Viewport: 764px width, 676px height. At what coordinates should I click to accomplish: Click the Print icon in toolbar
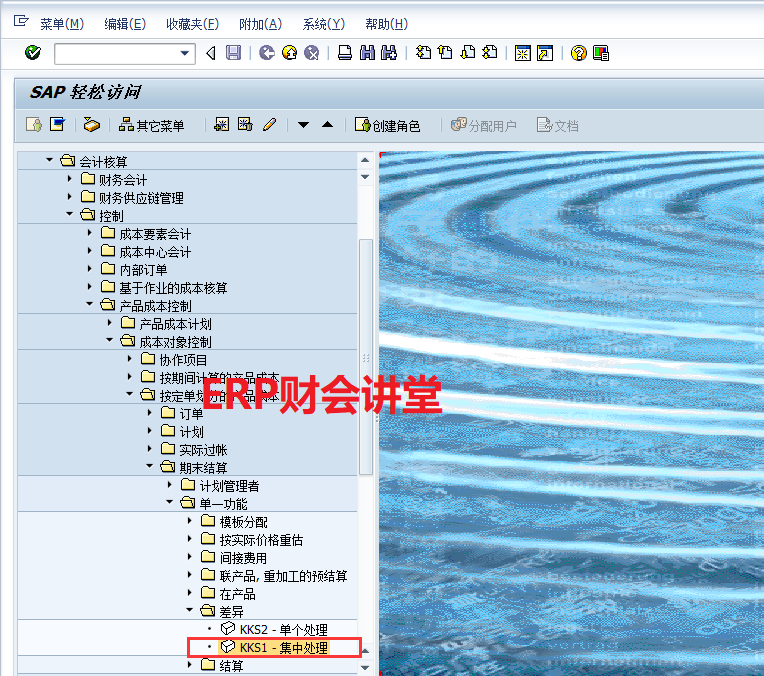[344, 53]
